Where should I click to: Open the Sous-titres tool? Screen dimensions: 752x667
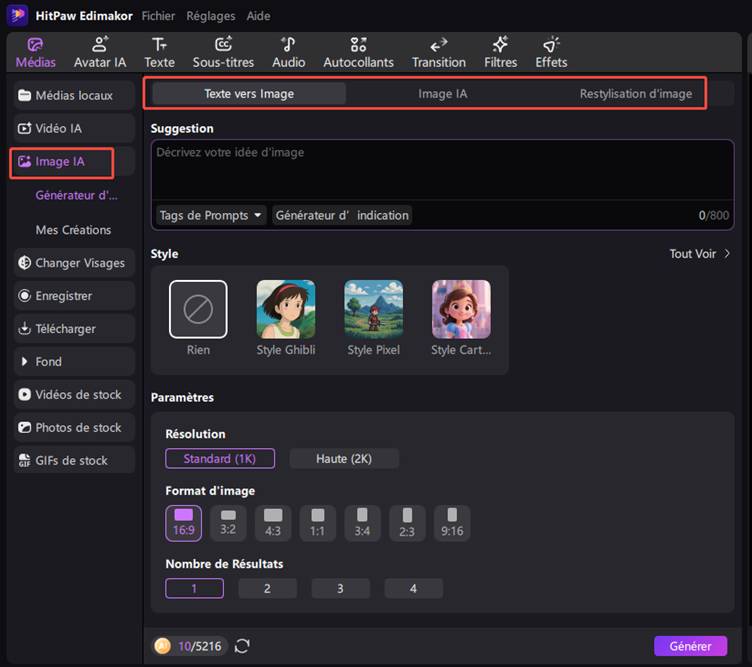click(x=223, y=53)
